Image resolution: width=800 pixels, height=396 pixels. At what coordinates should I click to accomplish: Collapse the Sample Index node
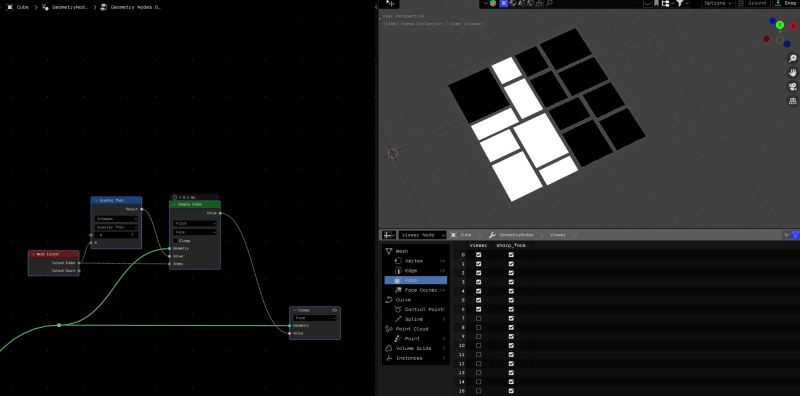pos(175,204)
